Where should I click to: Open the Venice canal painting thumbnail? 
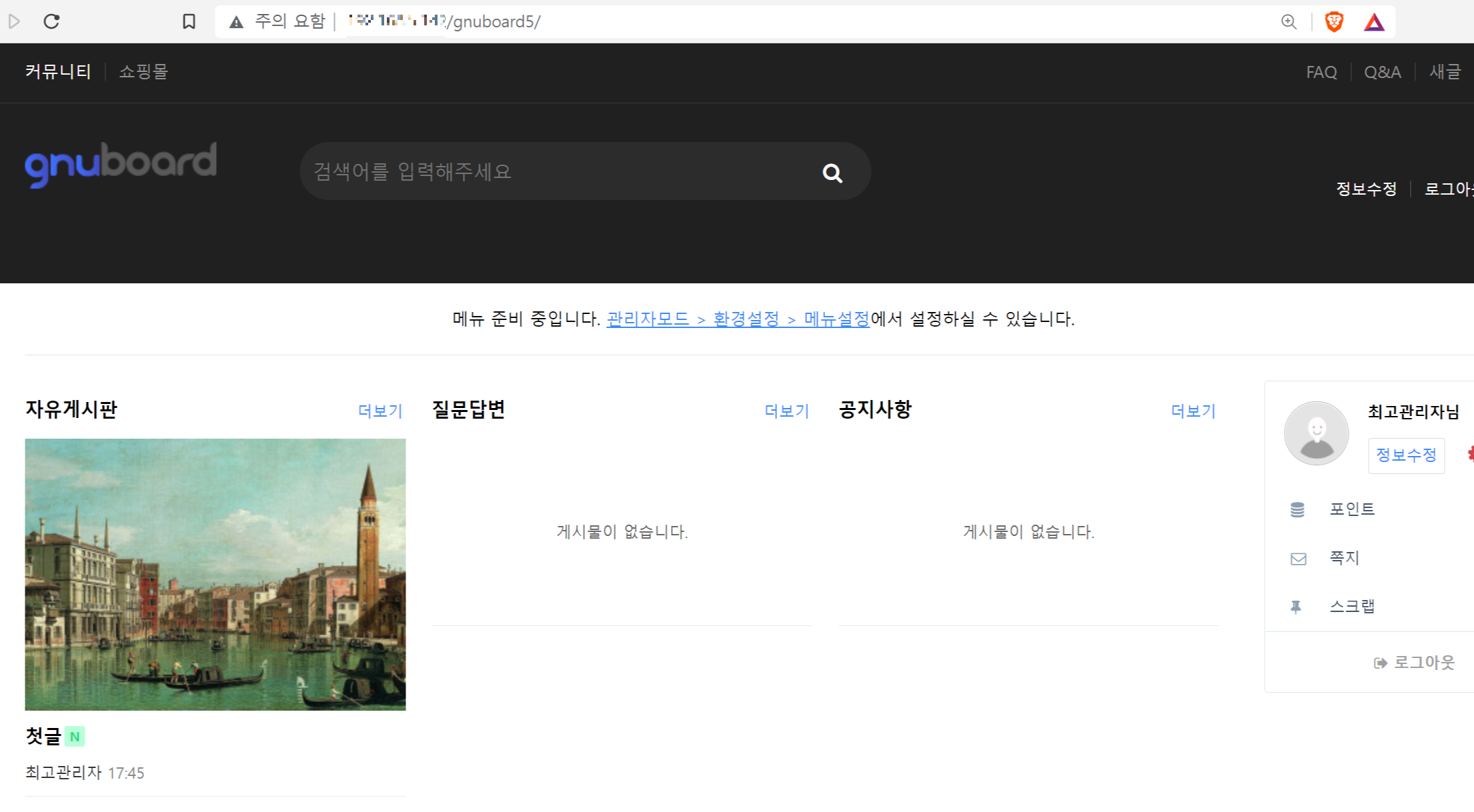(215, 574)
